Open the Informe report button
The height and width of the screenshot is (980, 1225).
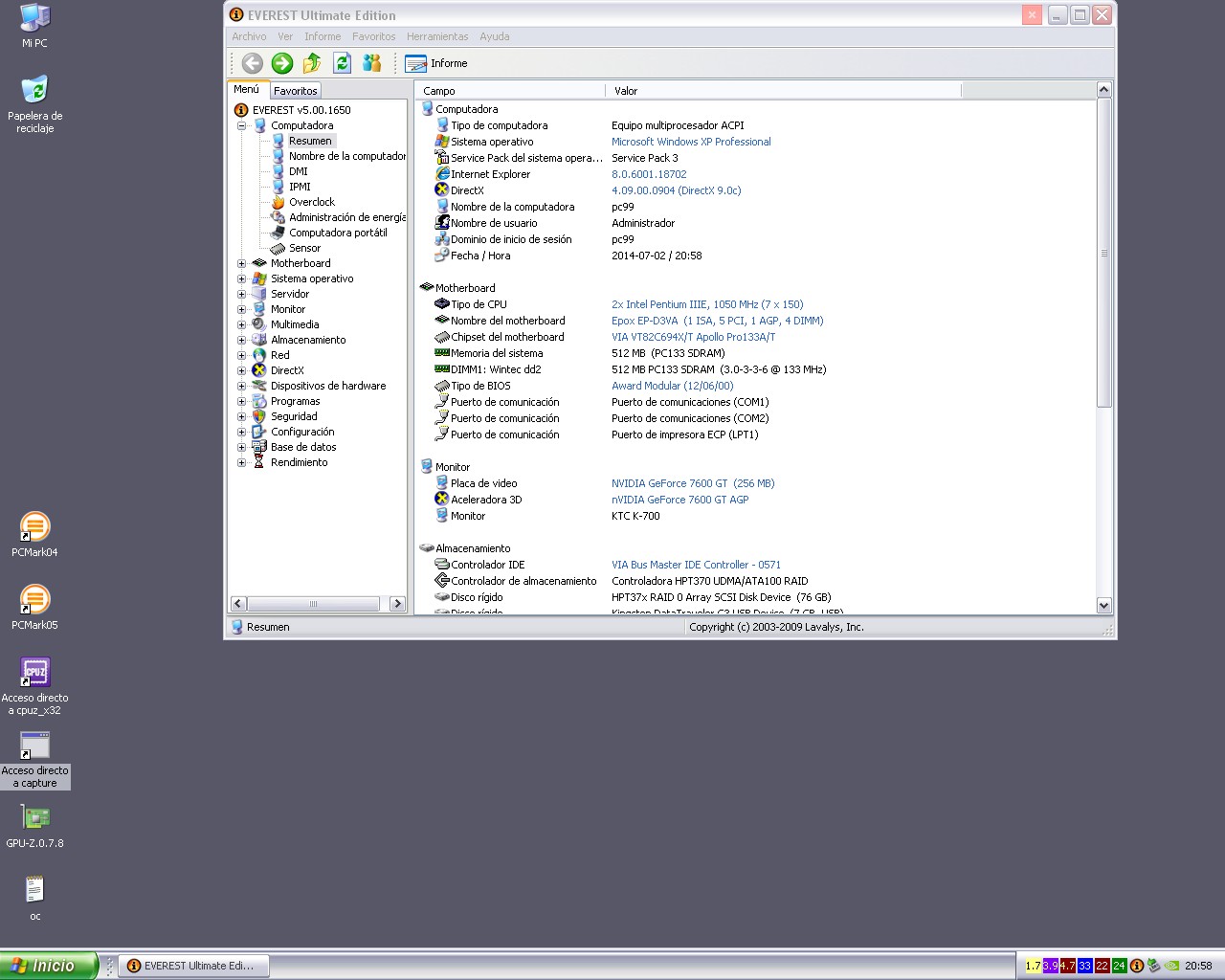436,63
